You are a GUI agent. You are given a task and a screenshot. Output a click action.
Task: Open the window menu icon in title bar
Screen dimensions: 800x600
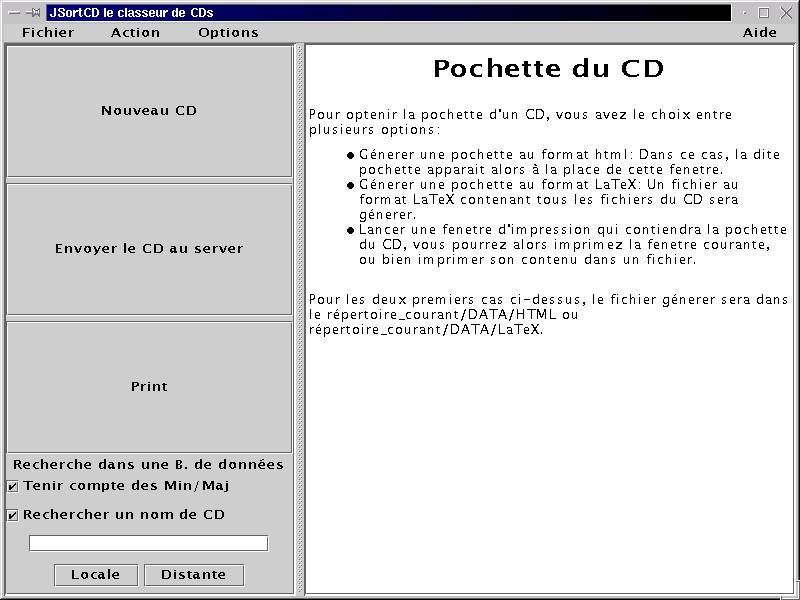[x=13, y=13]
